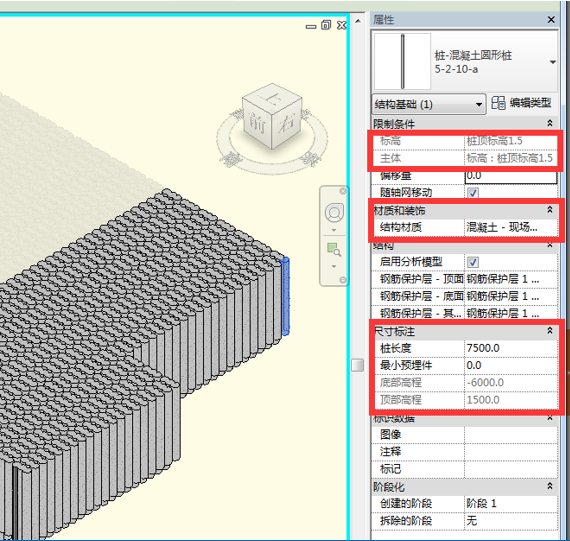The image size is (570, 541).
Task: Click the ViewCube right face
Action: [x=287, y=124]
